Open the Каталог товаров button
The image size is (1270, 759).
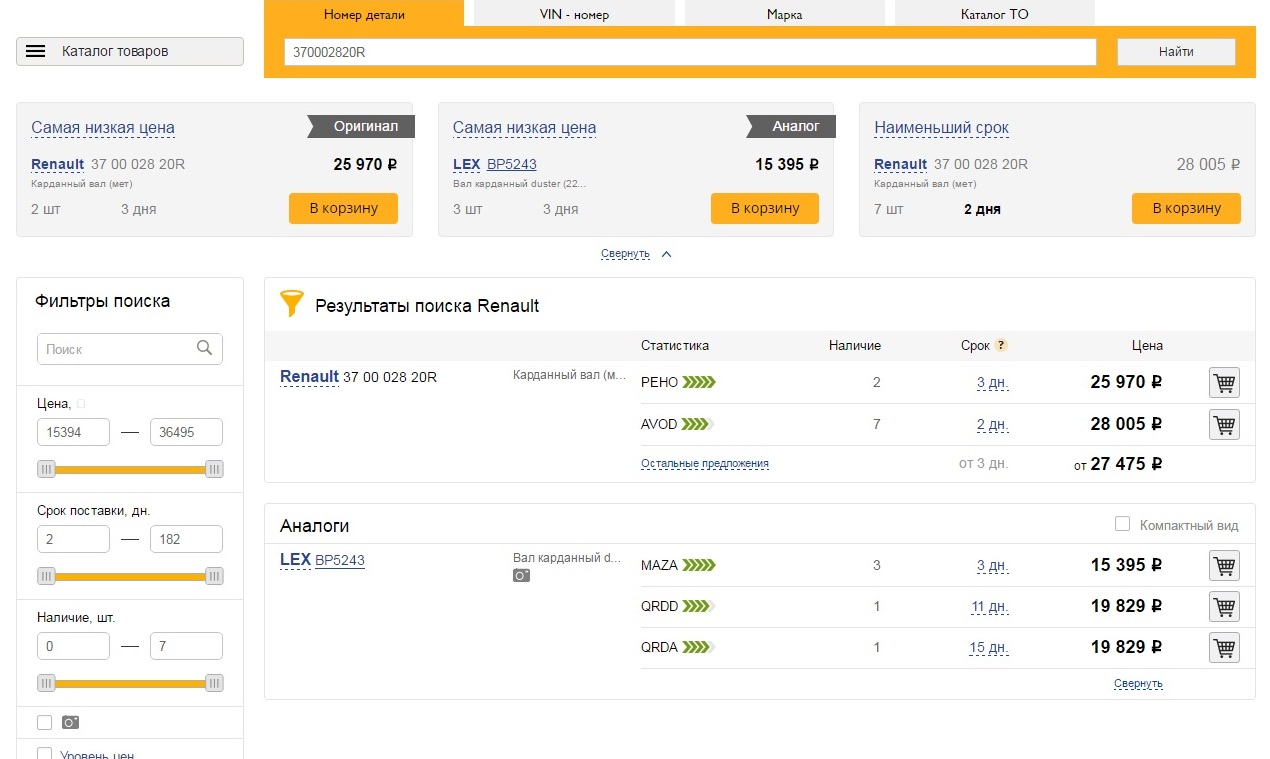tap(130, 51)
